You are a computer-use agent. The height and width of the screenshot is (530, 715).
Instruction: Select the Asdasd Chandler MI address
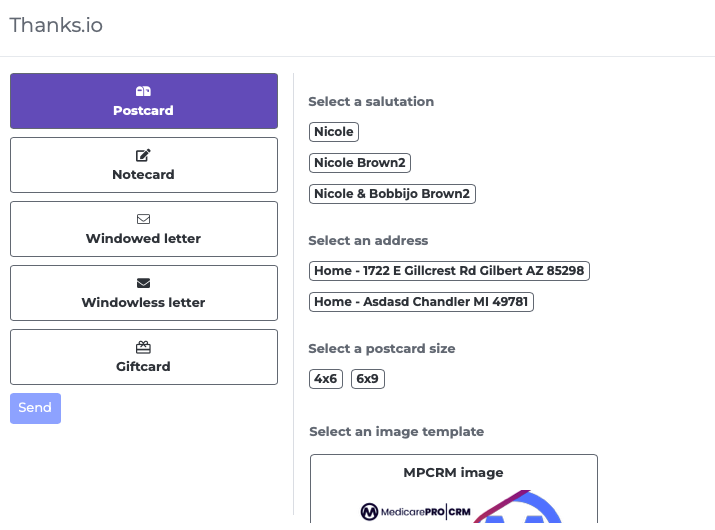(x=421, y=302)
